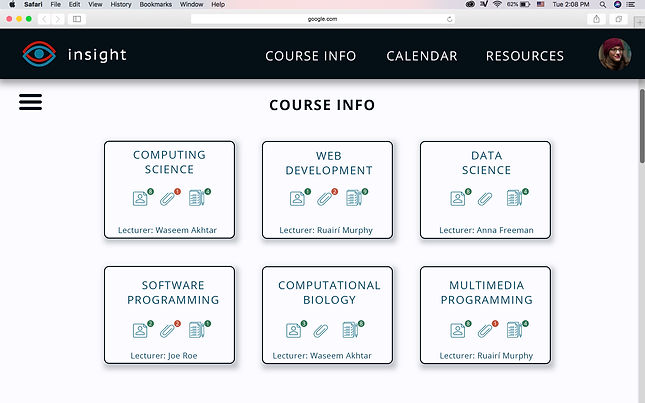The image size is (645, 403).
Task: Click "Lecturer: Ruairí Murphy" under Multimedia Programming
Action: click(486, 356)
